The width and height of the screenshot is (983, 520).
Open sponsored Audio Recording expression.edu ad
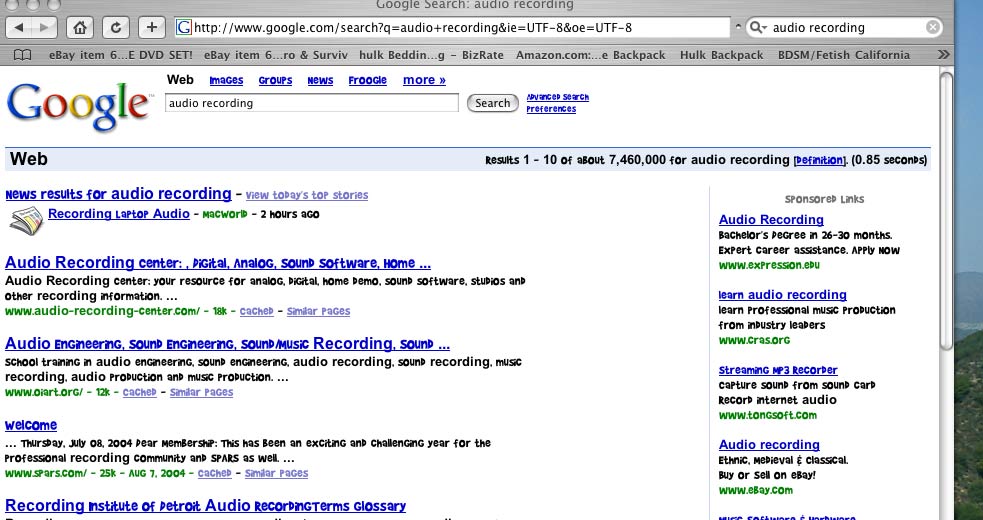pos(771,220)
